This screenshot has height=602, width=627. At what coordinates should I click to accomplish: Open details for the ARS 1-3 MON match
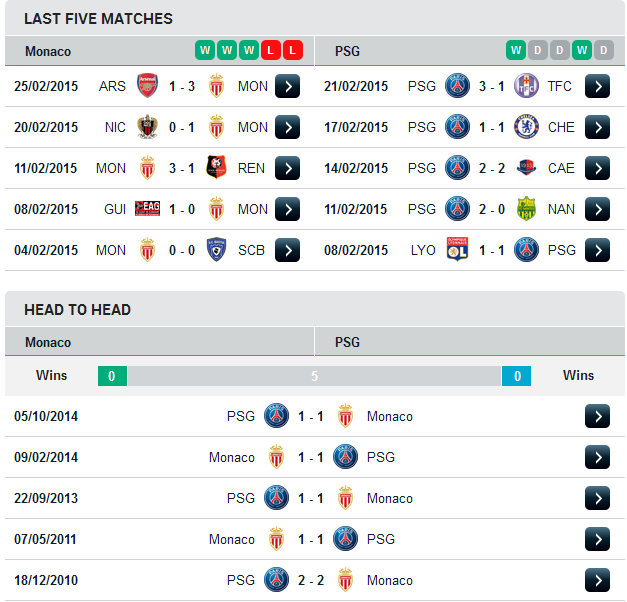point(287,86)
